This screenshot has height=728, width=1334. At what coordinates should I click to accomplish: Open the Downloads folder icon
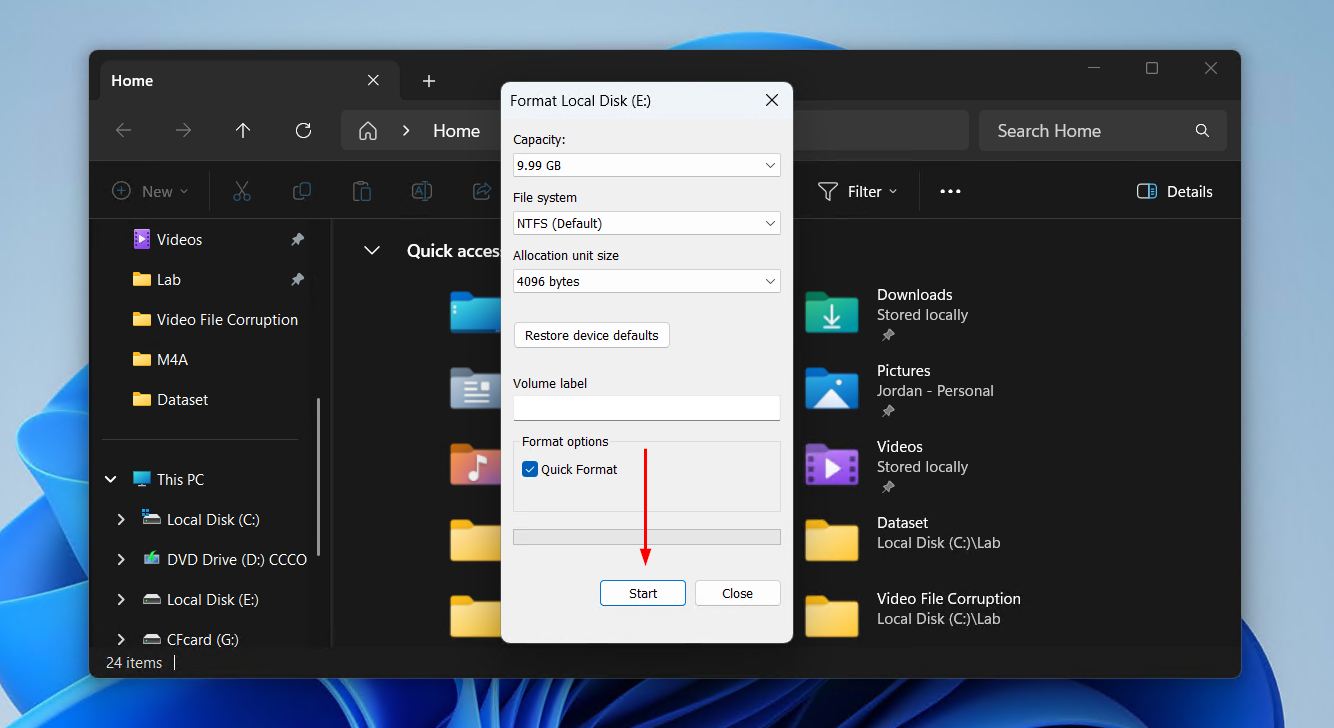coord(831,313)
